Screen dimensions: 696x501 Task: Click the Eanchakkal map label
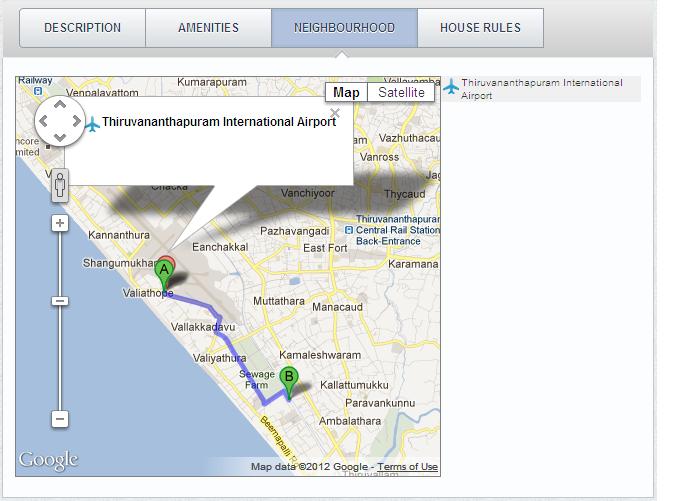[x=220, y=247]
